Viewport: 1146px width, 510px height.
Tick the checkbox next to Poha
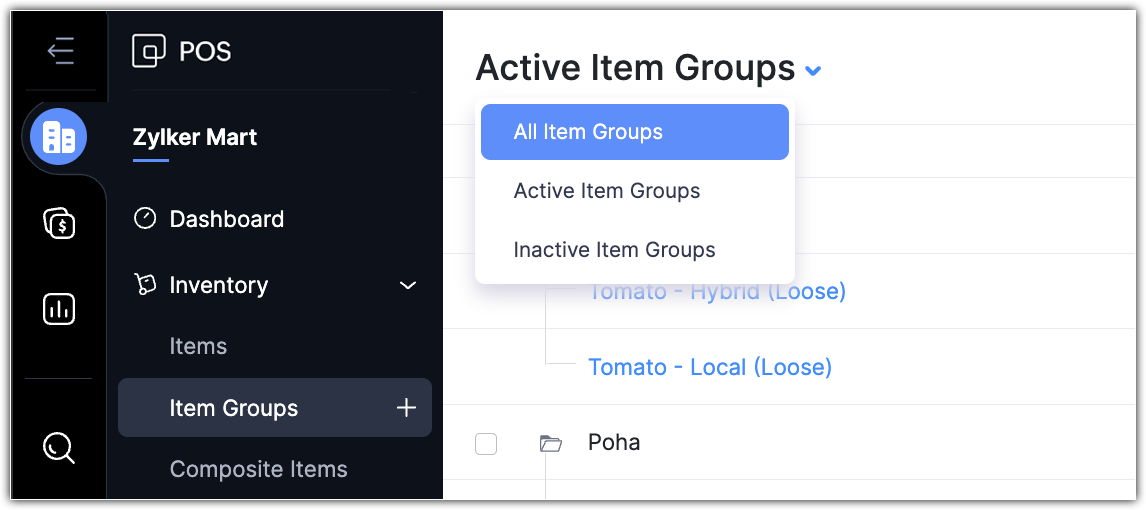486,443
